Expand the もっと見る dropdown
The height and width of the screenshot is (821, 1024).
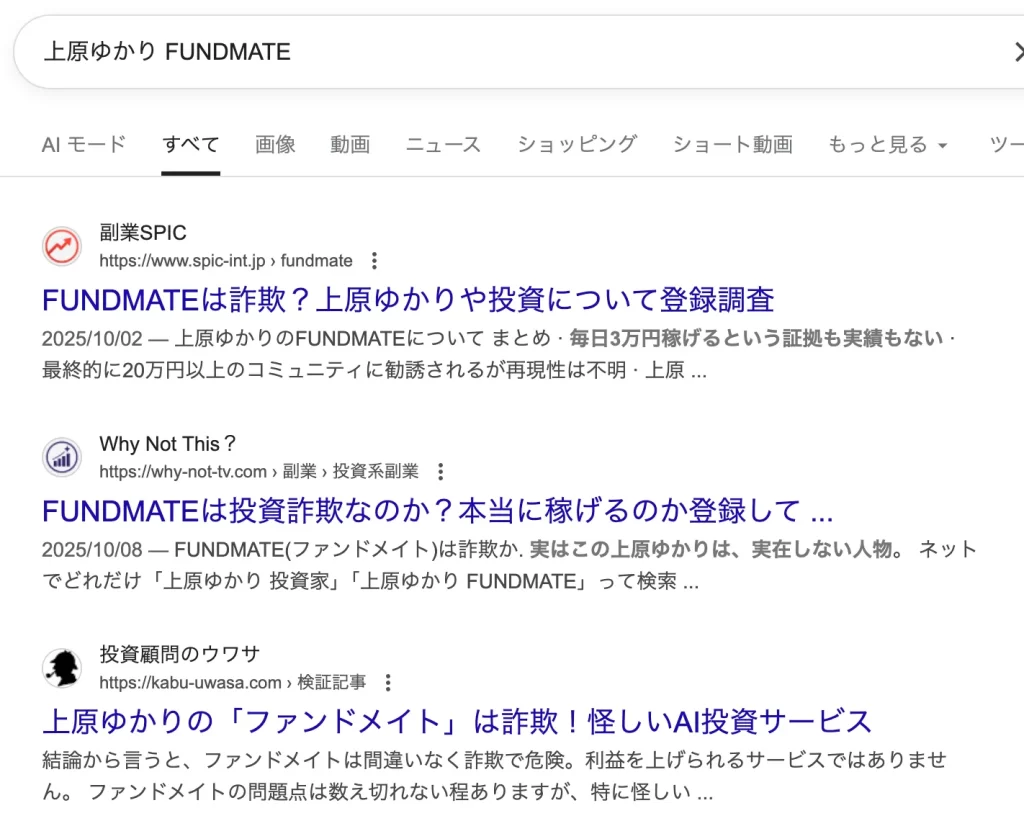point(888,144)
